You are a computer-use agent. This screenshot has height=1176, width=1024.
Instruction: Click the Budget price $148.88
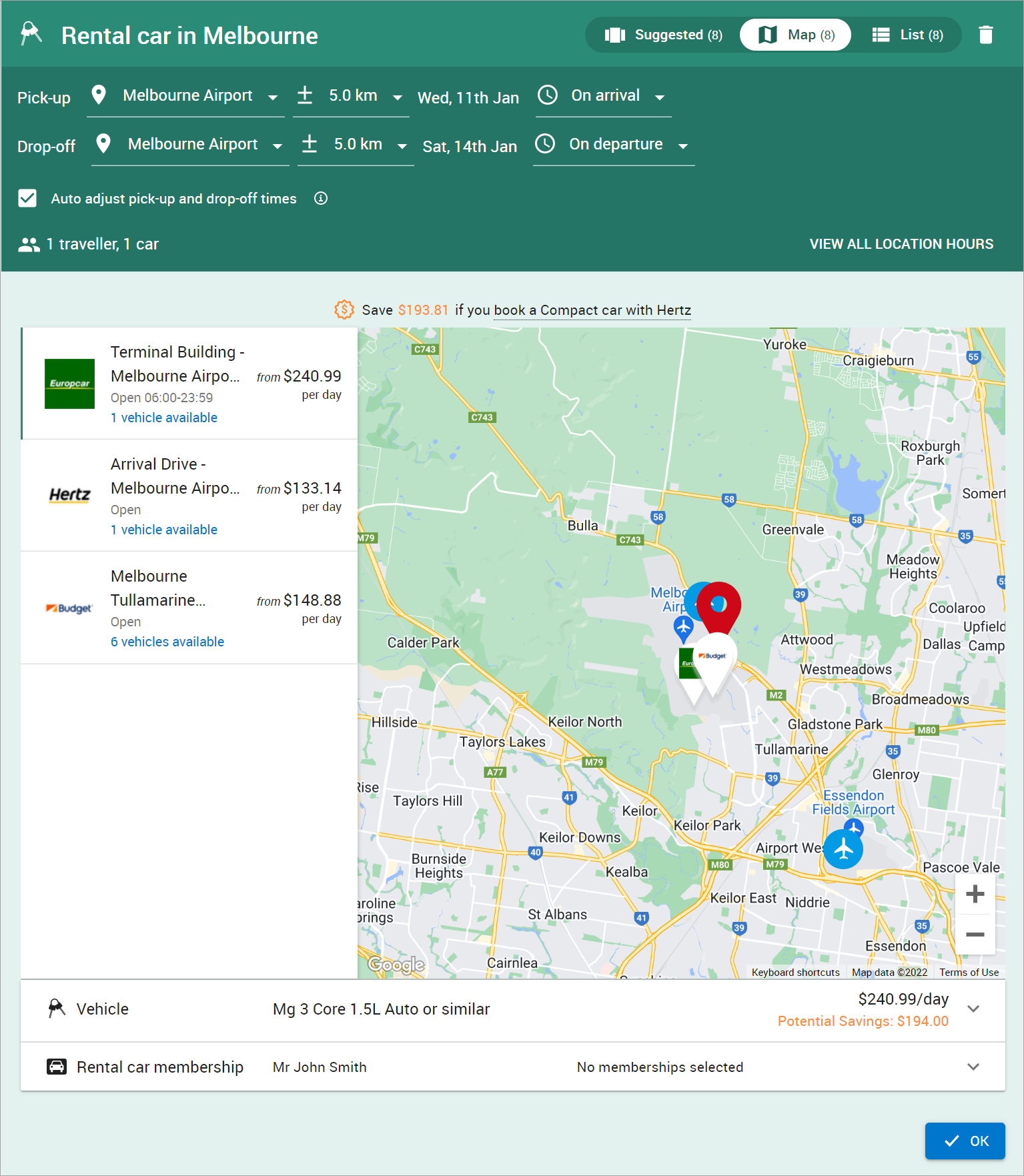(x=312, y=600)
